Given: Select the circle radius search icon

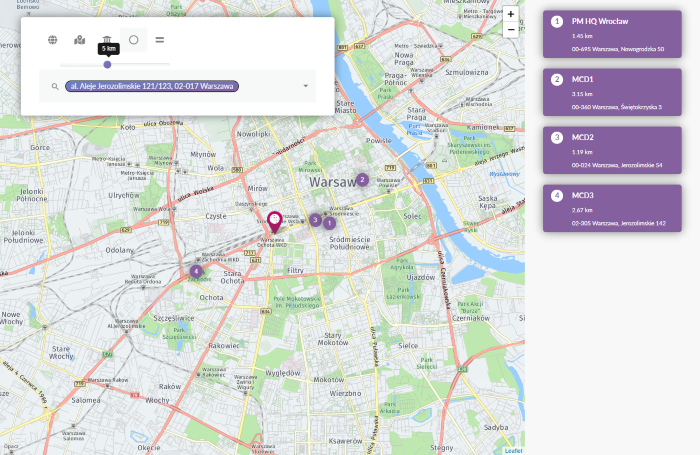Looking at the screenshot, I should coord(134,40).
